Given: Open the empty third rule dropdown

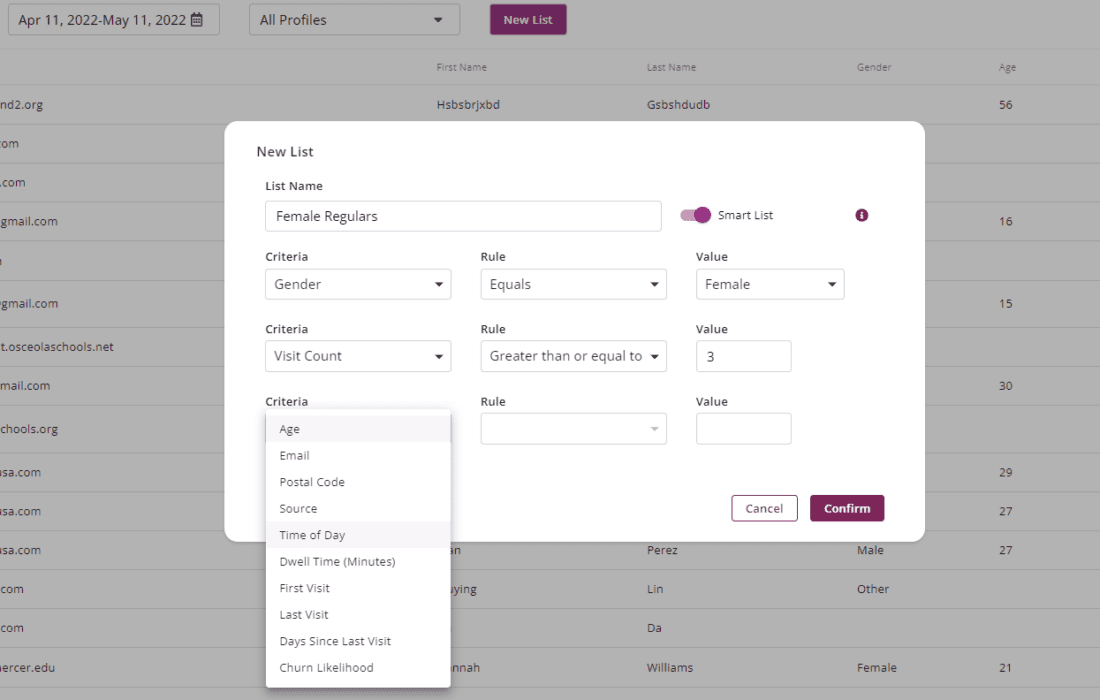Looking at the screenshot, I should 573,428.
